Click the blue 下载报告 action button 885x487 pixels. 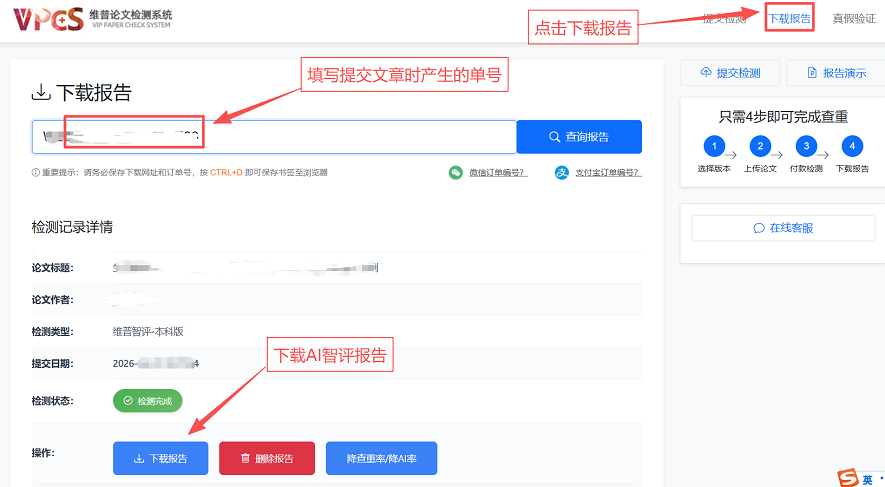161,458
